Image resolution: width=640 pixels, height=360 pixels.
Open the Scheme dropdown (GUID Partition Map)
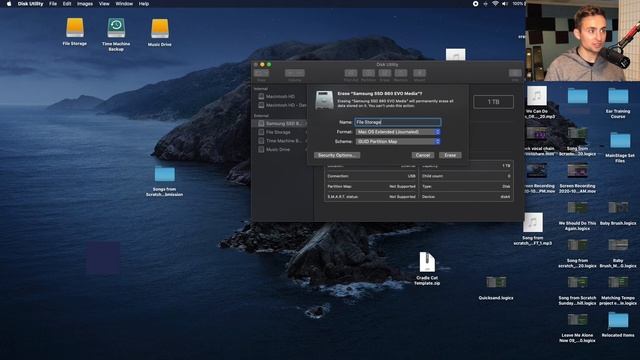tap(398, 141)
